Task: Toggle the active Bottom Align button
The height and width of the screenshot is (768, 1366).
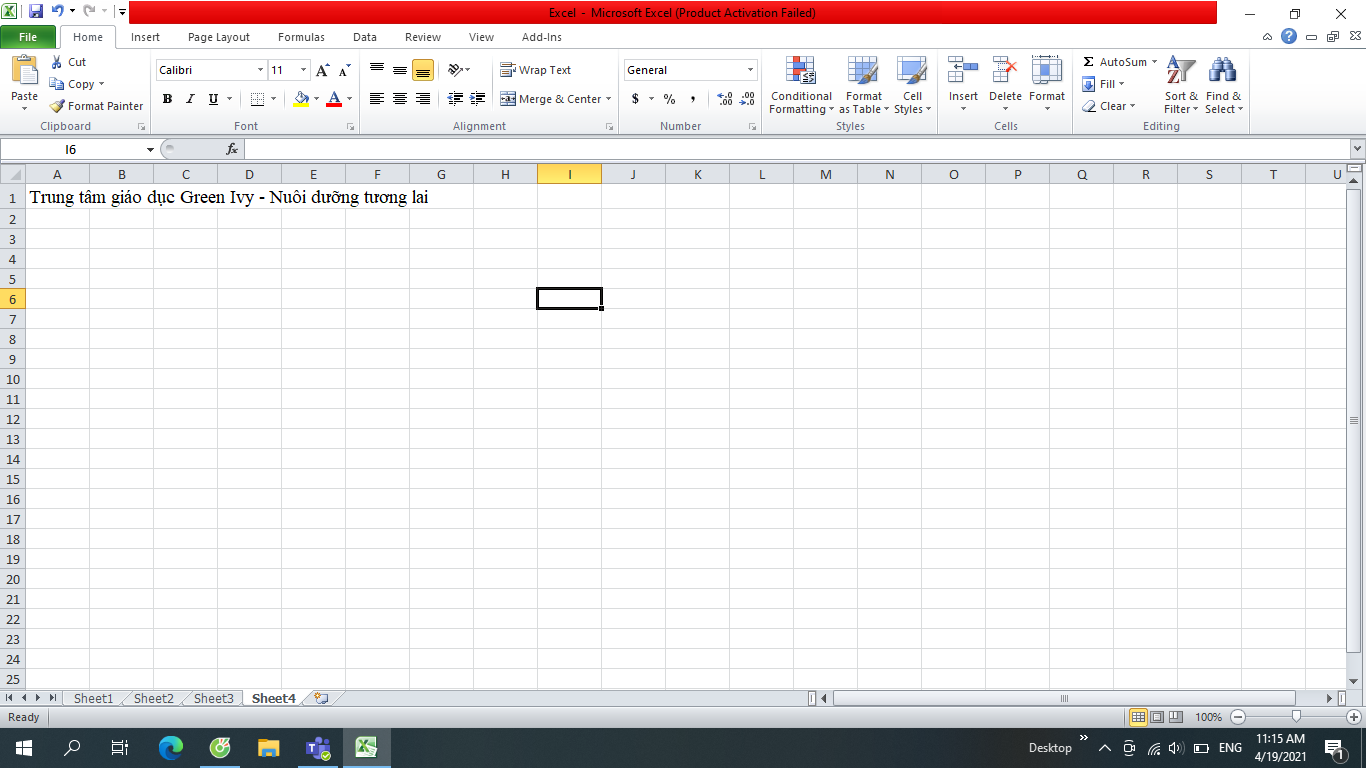Action: coord(423,70)
